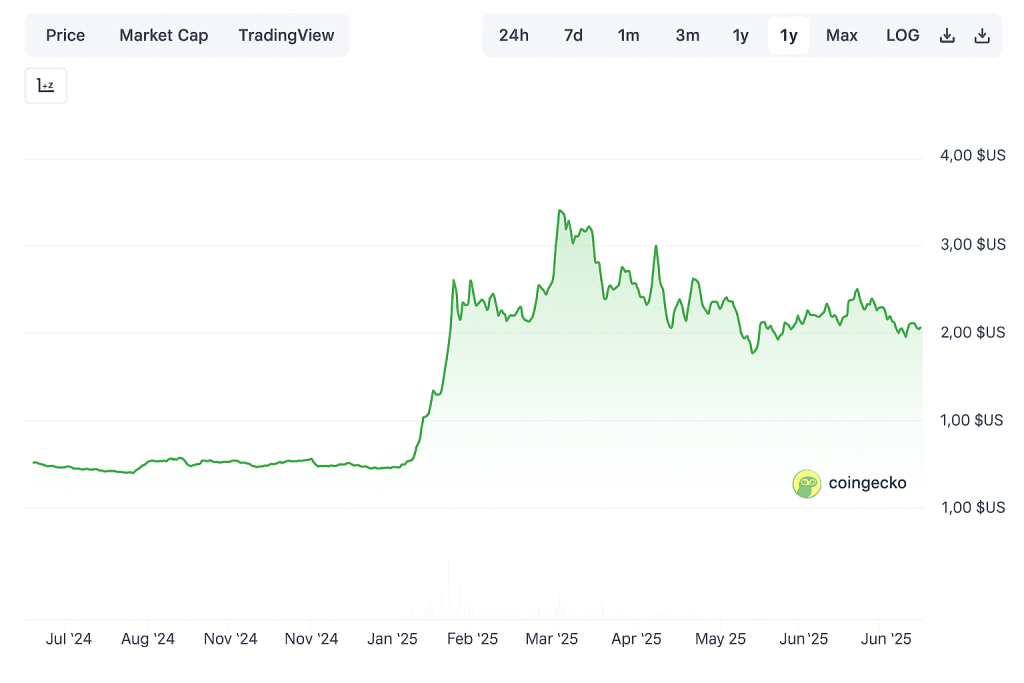
Task: Click the unhighlighted 1y button next to 3m
Action: pyautogui.click(x=740, y=36)
